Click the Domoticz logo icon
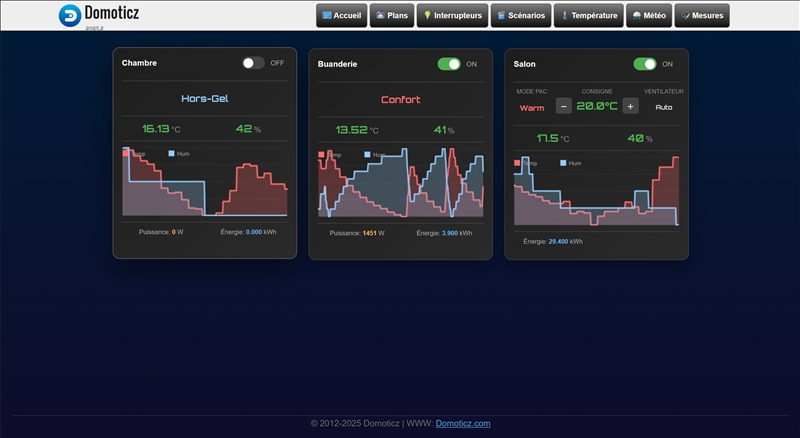 pos(70,15)
